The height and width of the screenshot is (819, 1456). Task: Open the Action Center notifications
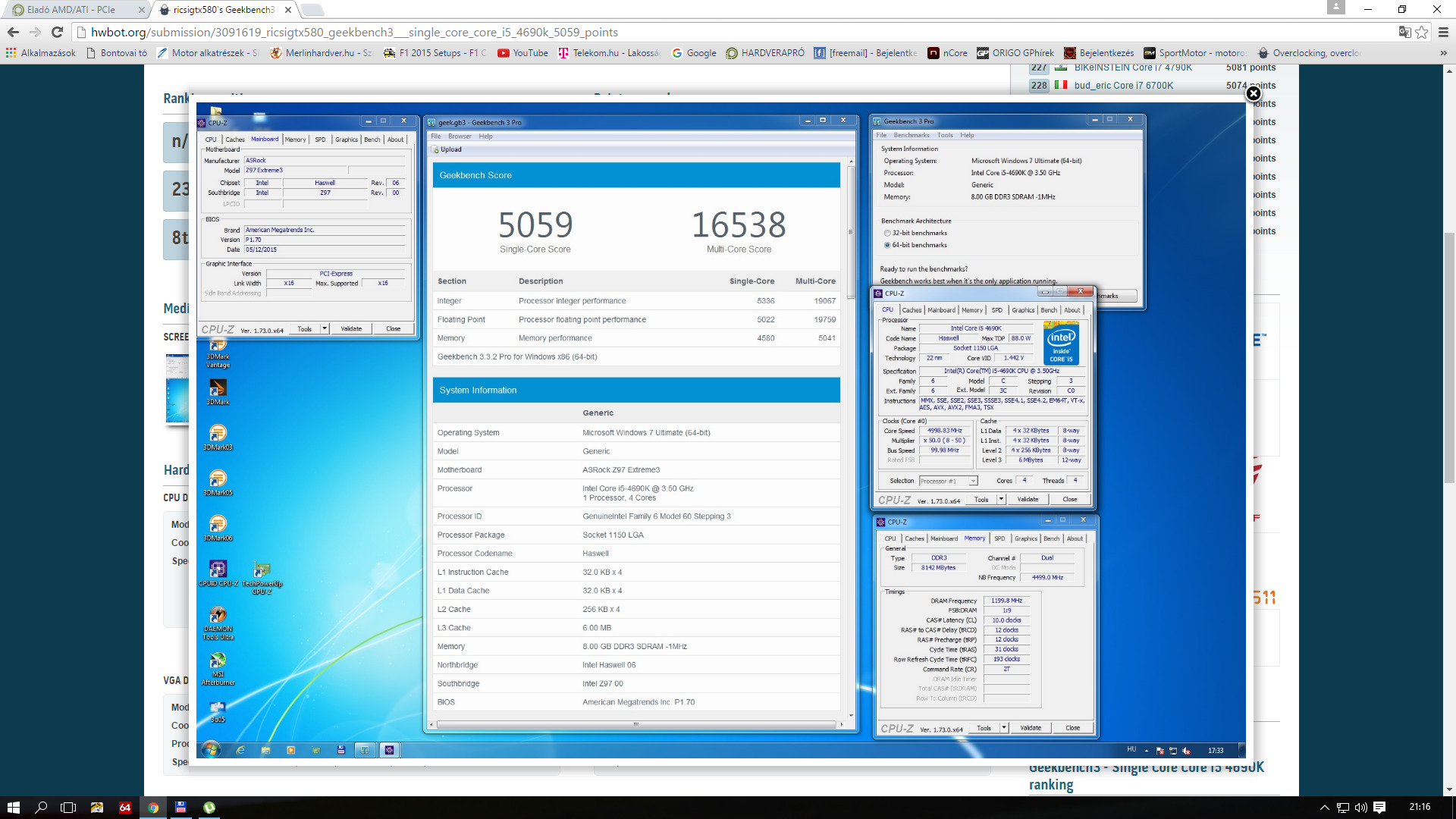point(1379,808)
